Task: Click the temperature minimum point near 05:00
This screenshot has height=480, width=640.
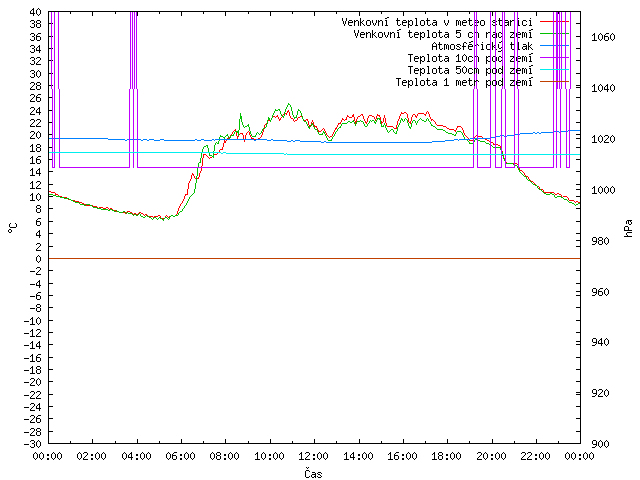Action: coord(164,220)
